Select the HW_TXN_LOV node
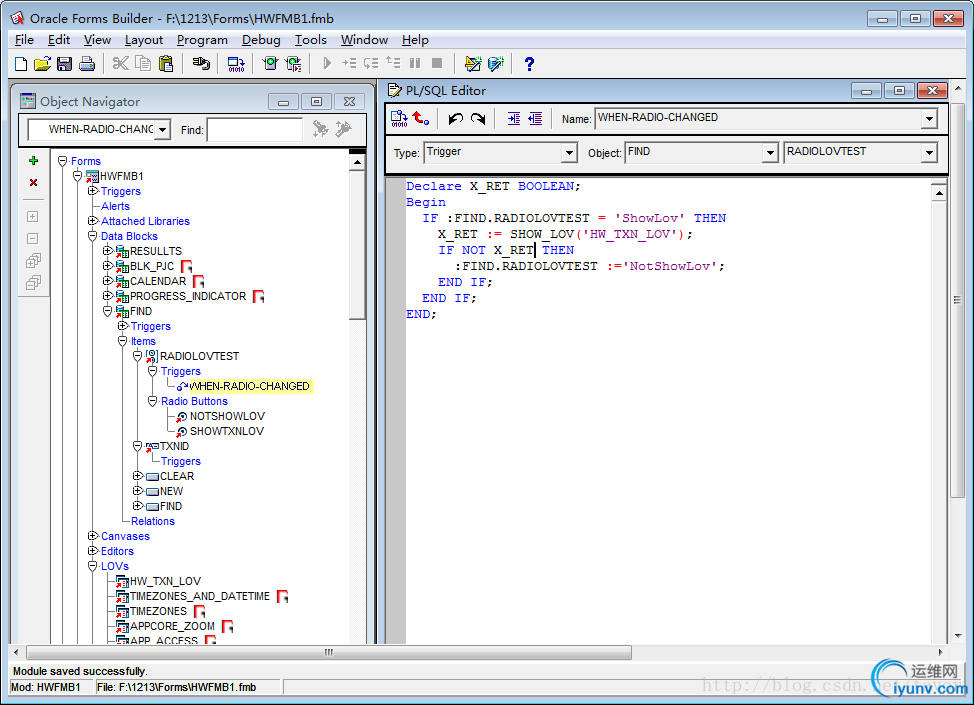974x705 pixels. point(165,581)
